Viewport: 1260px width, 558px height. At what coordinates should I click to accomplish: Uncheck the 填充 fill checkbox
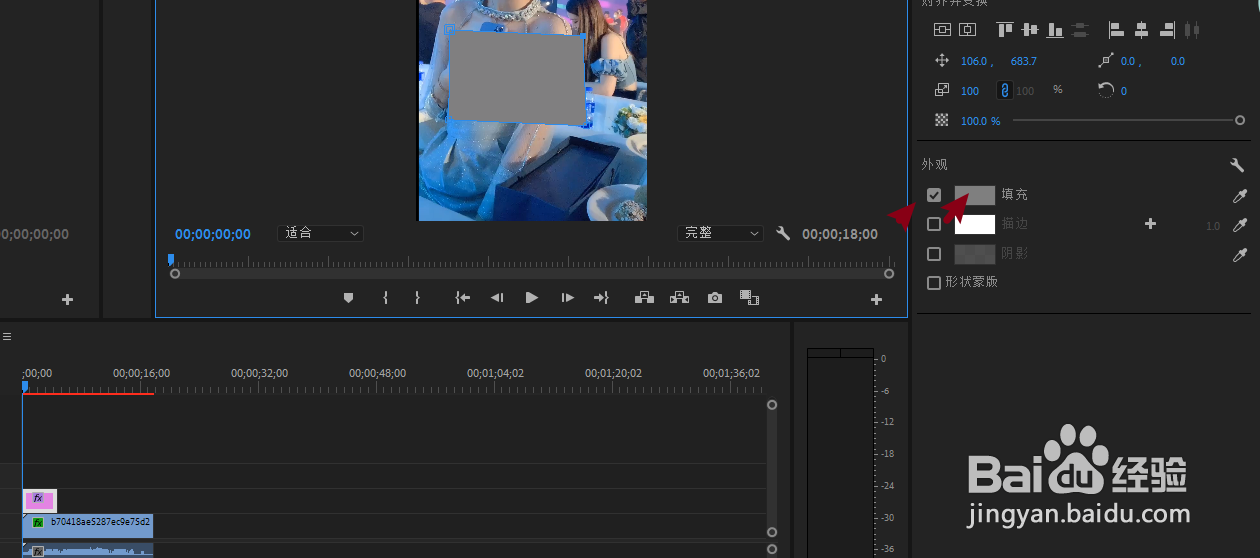tap(934, 195)
